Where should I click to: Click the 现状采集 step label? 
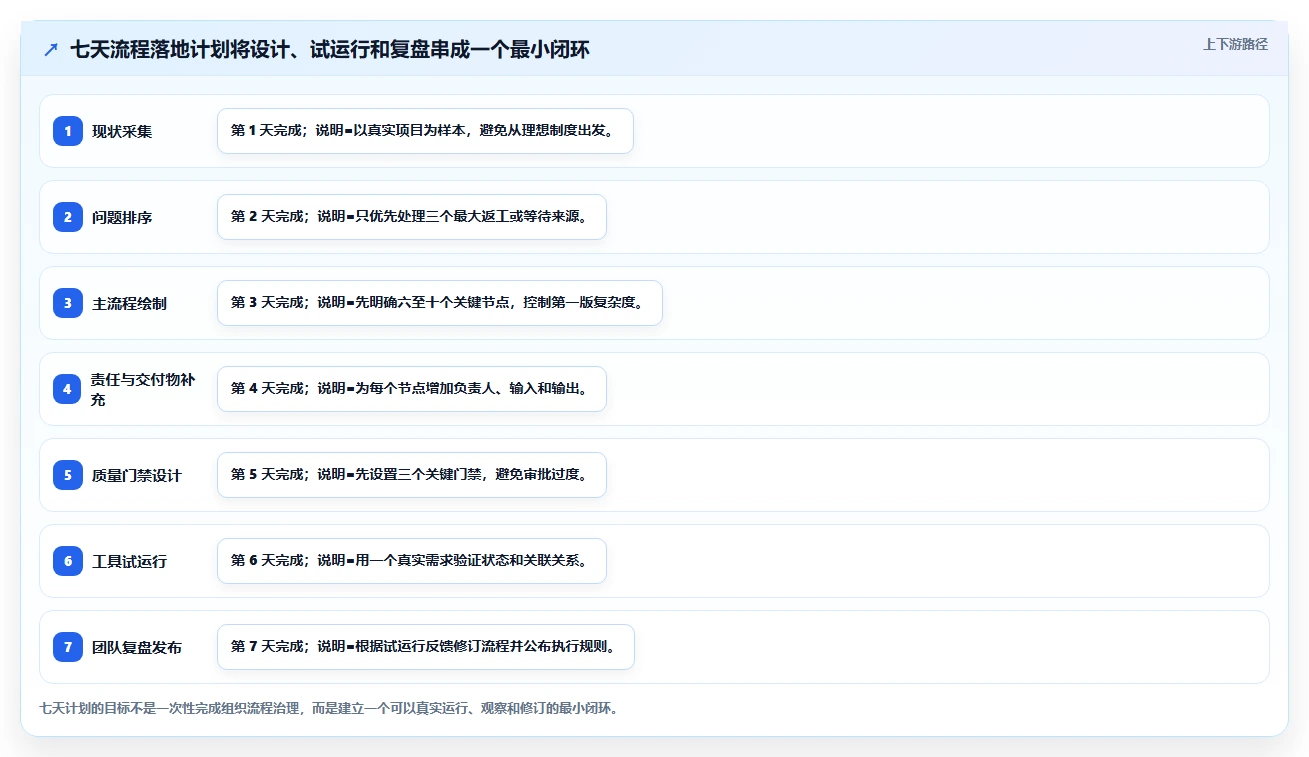[122, 131]
